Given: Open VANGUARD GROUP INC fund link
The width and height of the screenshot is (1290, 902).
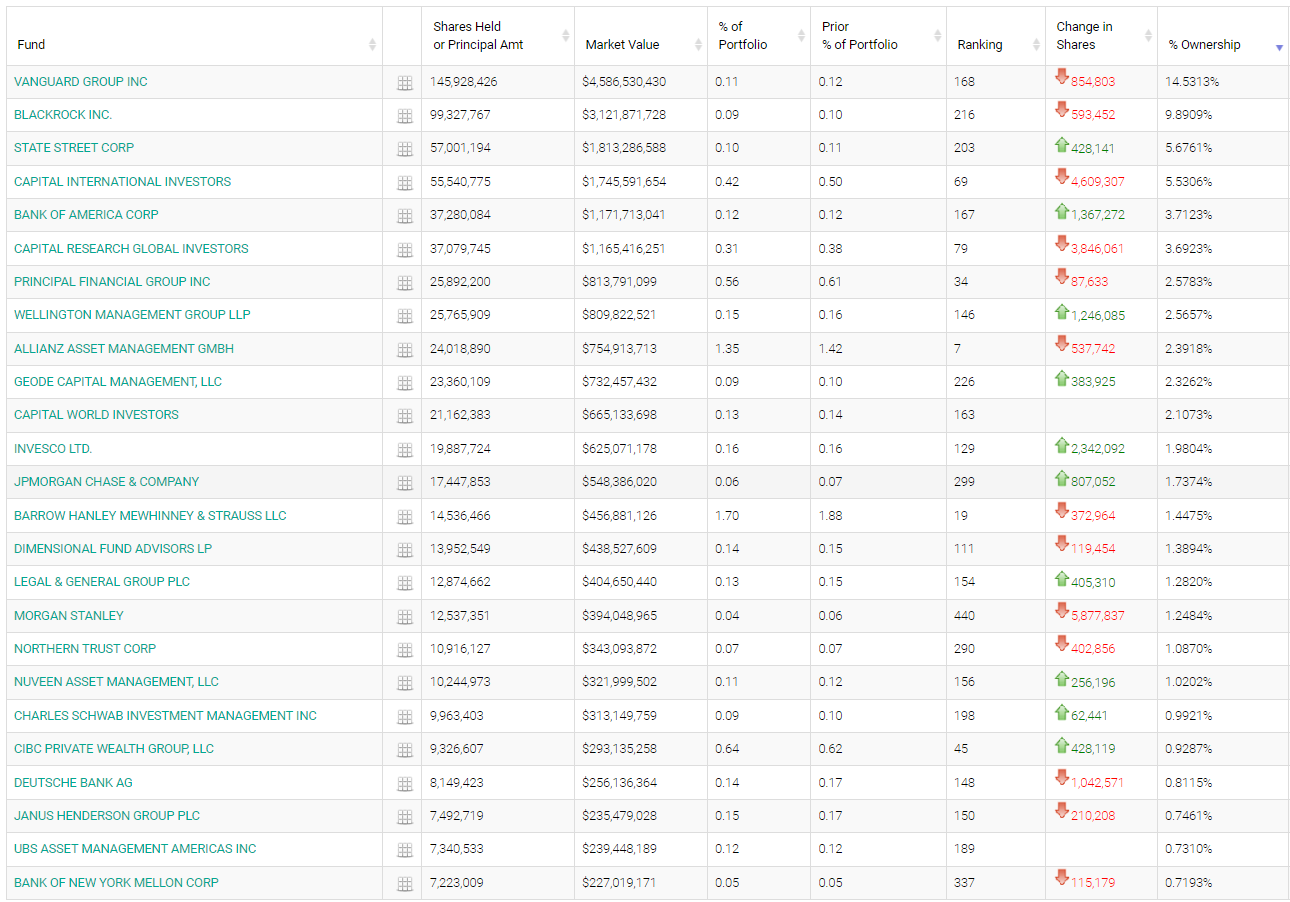Looking at the screenshot, I should 81,82.
